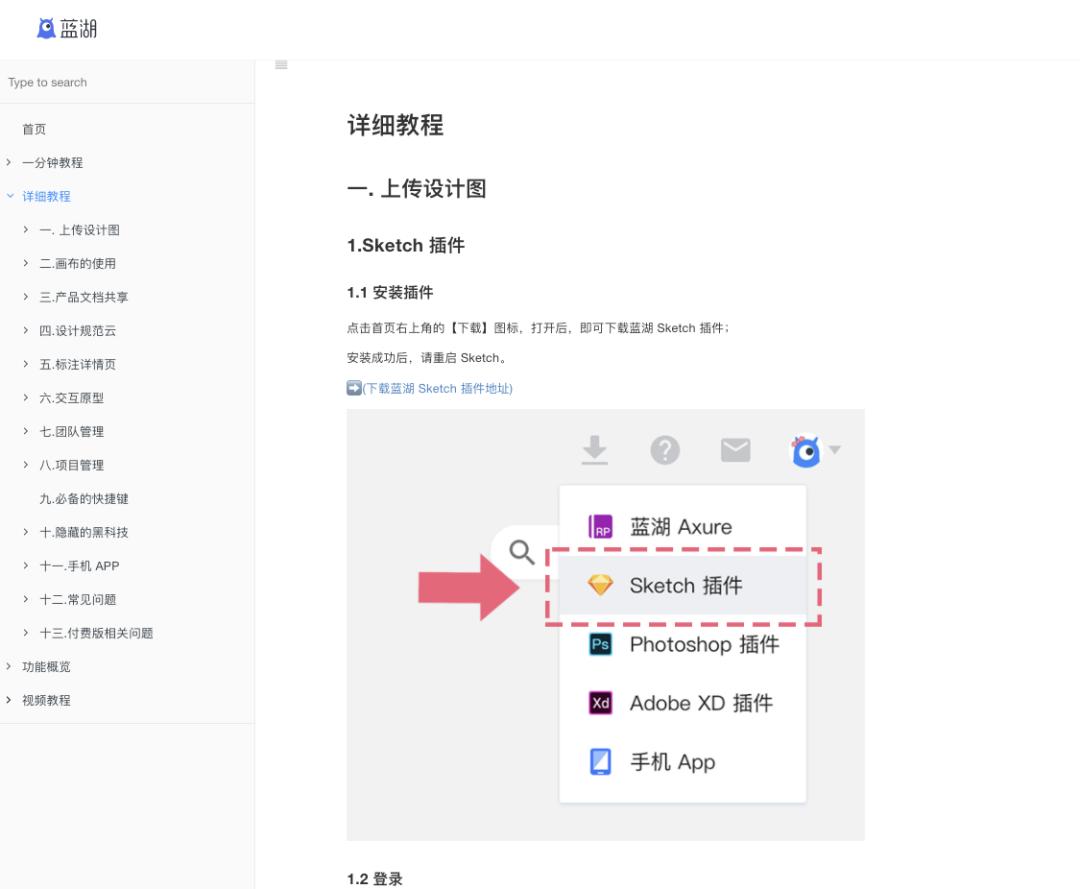Image resolution: width=1080 pixels, height=889 pixels.
Task: Click the 安装成功后，请重启 Sketch paragraph
Action: [427, 358]
